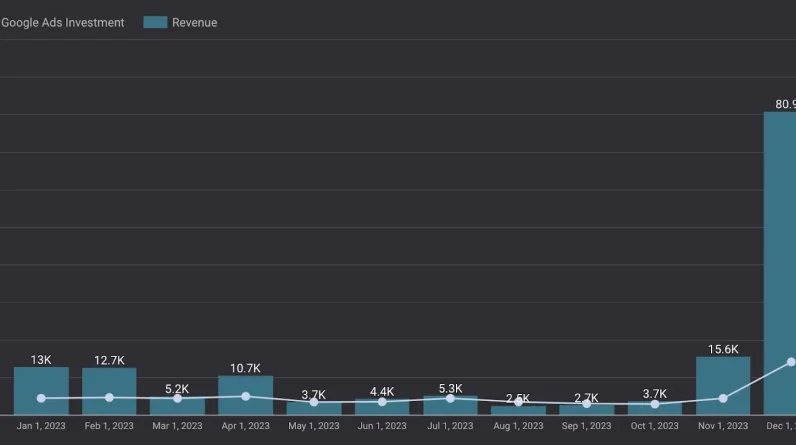Click the line data point for March 2023
The image size is (796, 445).
click(177, 399)
